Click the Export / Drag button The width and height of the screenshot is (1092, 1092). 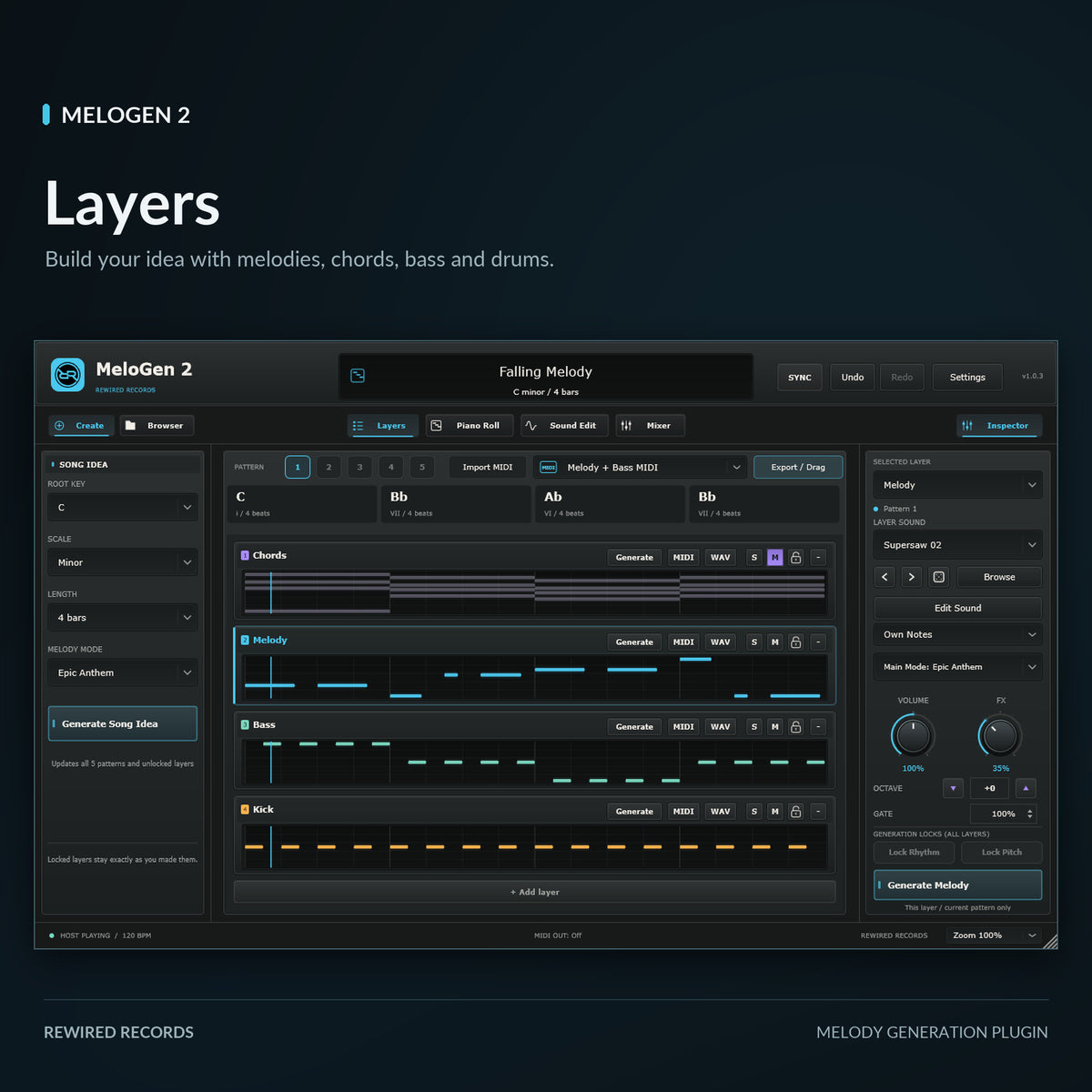(x=798, y=467)
